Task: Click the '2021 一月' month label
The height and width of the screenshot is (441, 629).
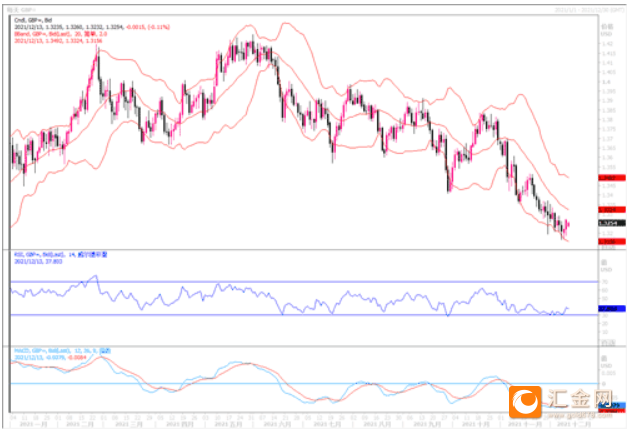Action: 33,424
